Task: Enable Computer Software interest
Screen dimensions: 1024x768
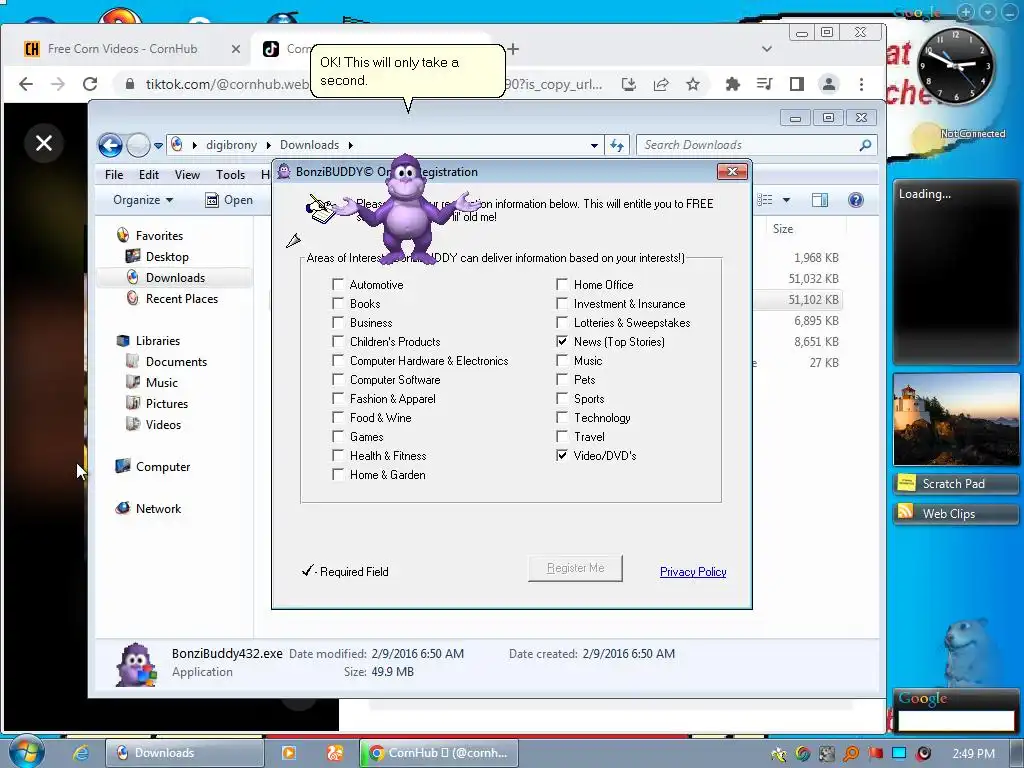Action: tap(338, 379)
